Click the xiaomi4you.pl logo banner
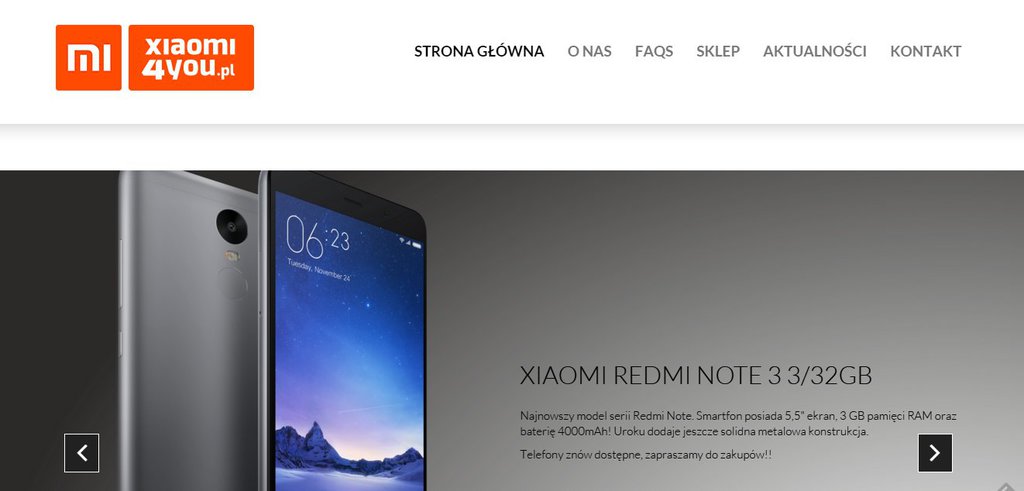 click(x=191, y=57)
